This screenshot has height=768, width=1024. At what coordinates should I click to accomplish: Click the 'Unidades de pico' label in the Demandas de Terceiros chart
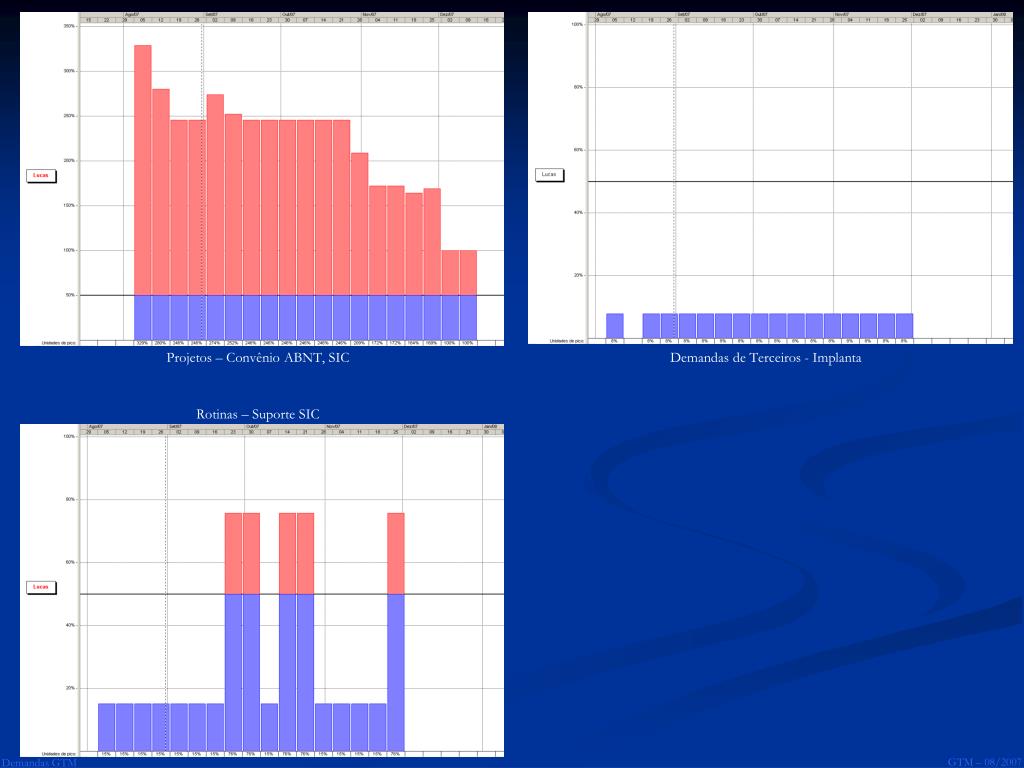tap(566, 341)
